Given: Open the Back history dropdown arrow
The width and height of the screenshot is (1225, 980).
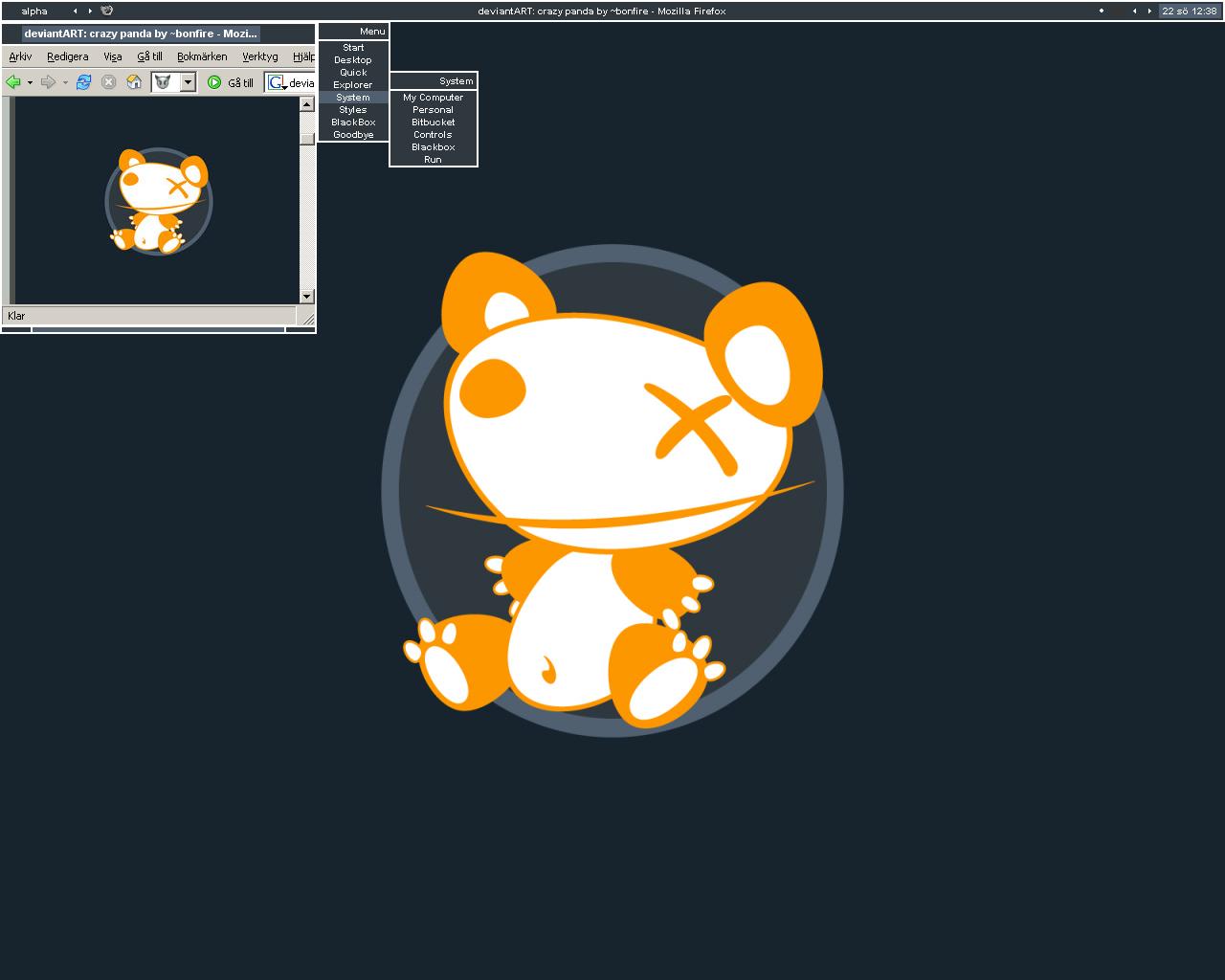Looking at the screenshot, I should [x=30, y=82].
